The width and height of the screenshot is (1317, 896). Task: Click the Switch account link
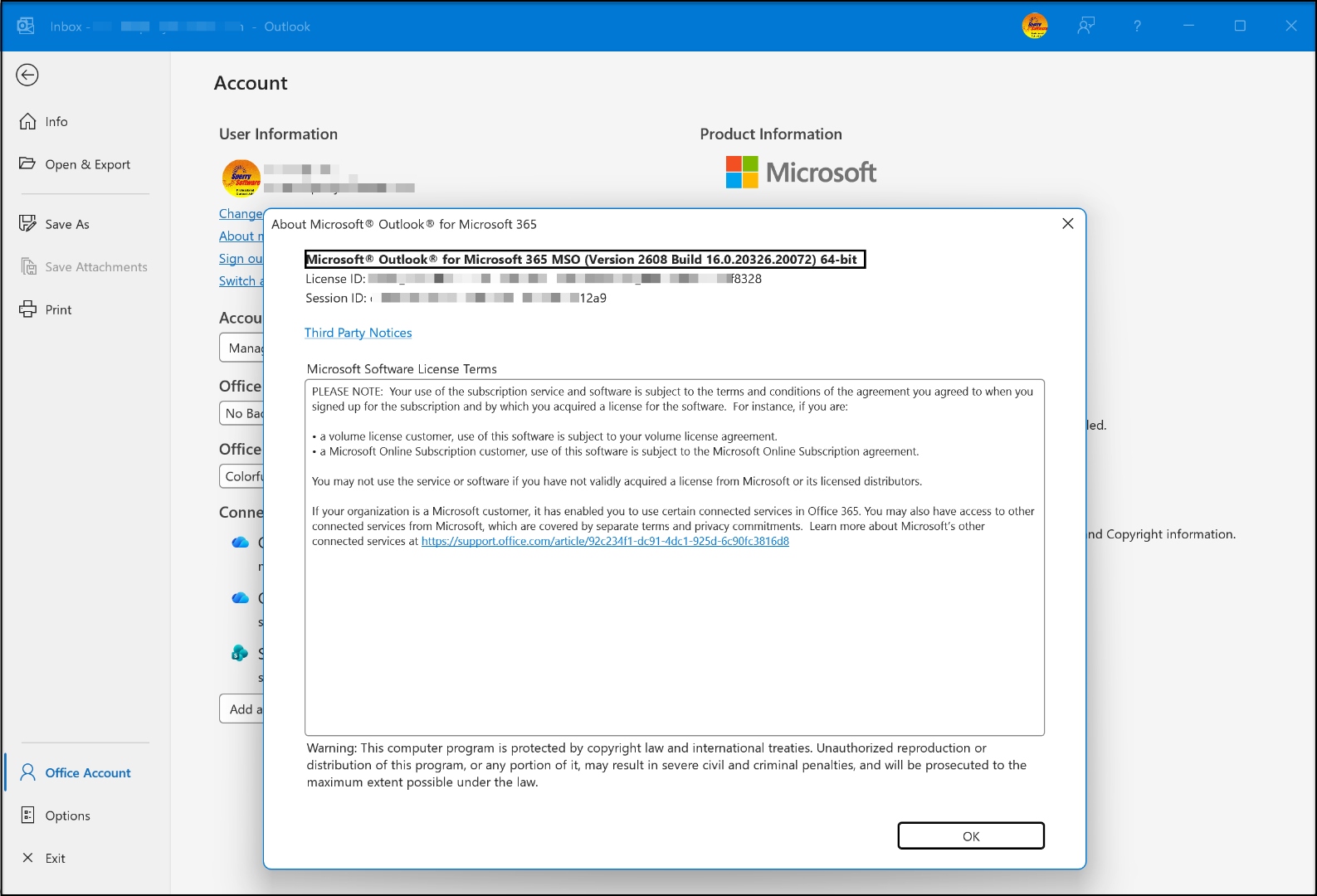[241, 281]
